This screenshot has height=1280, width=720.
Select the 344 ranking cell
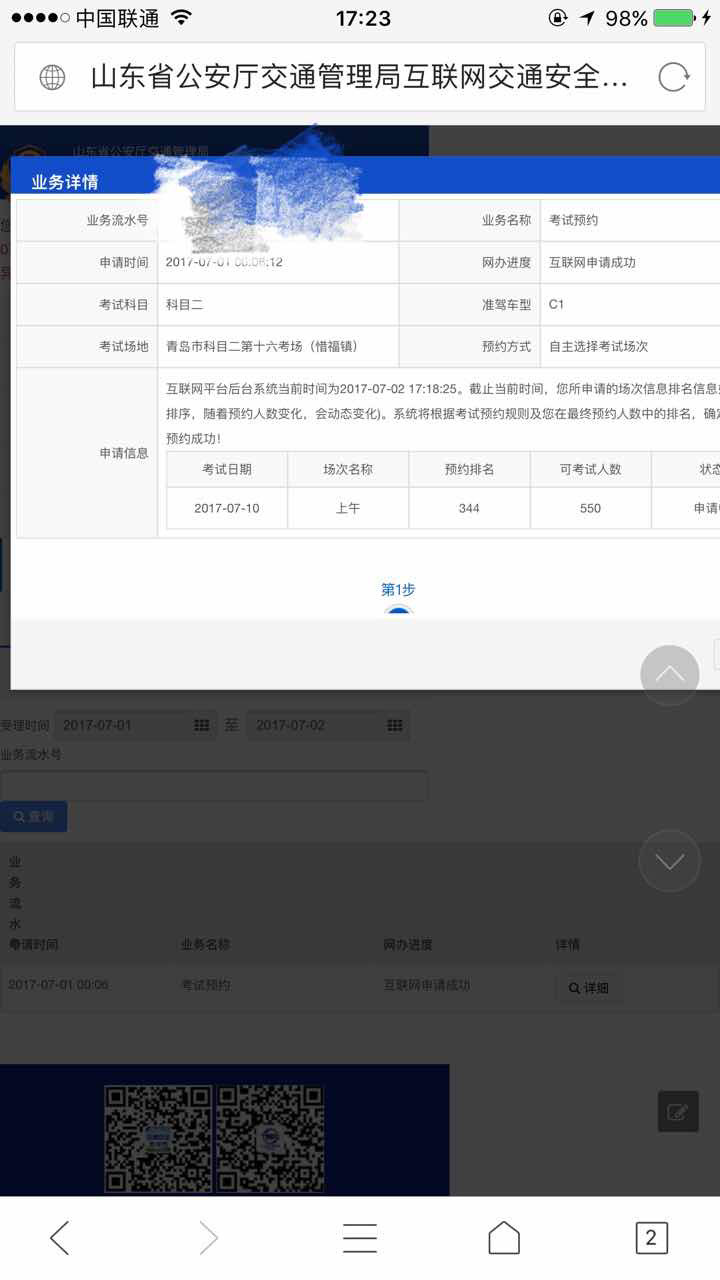tap(469, 508)
